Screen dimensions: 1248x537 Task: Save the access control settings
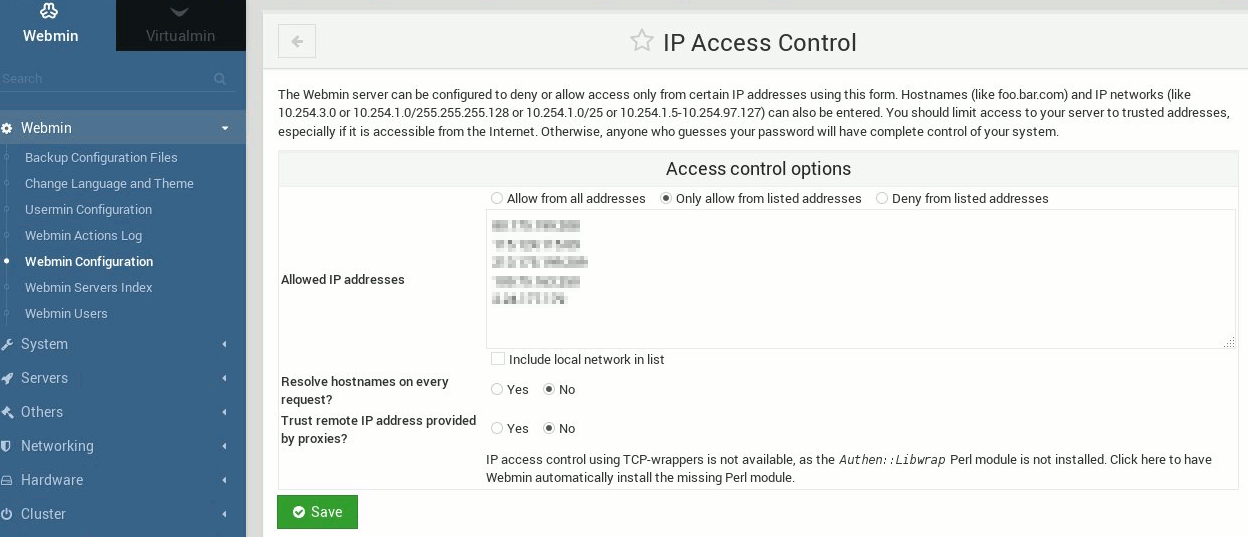pyautogui.click(x=317, y=512)
